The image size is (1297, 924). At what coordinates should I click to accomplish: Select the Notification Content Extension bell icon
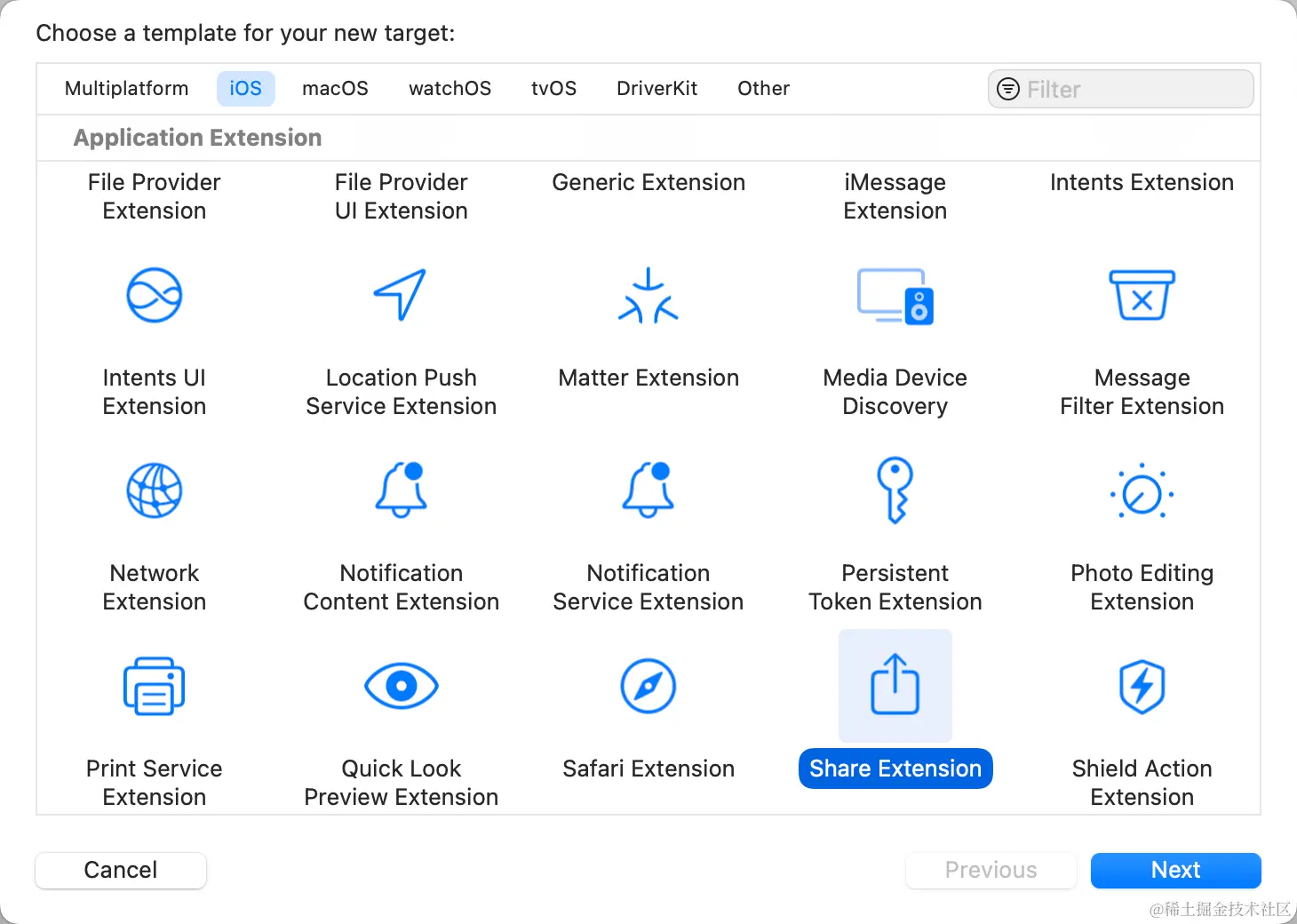click(x=402, y=490)
